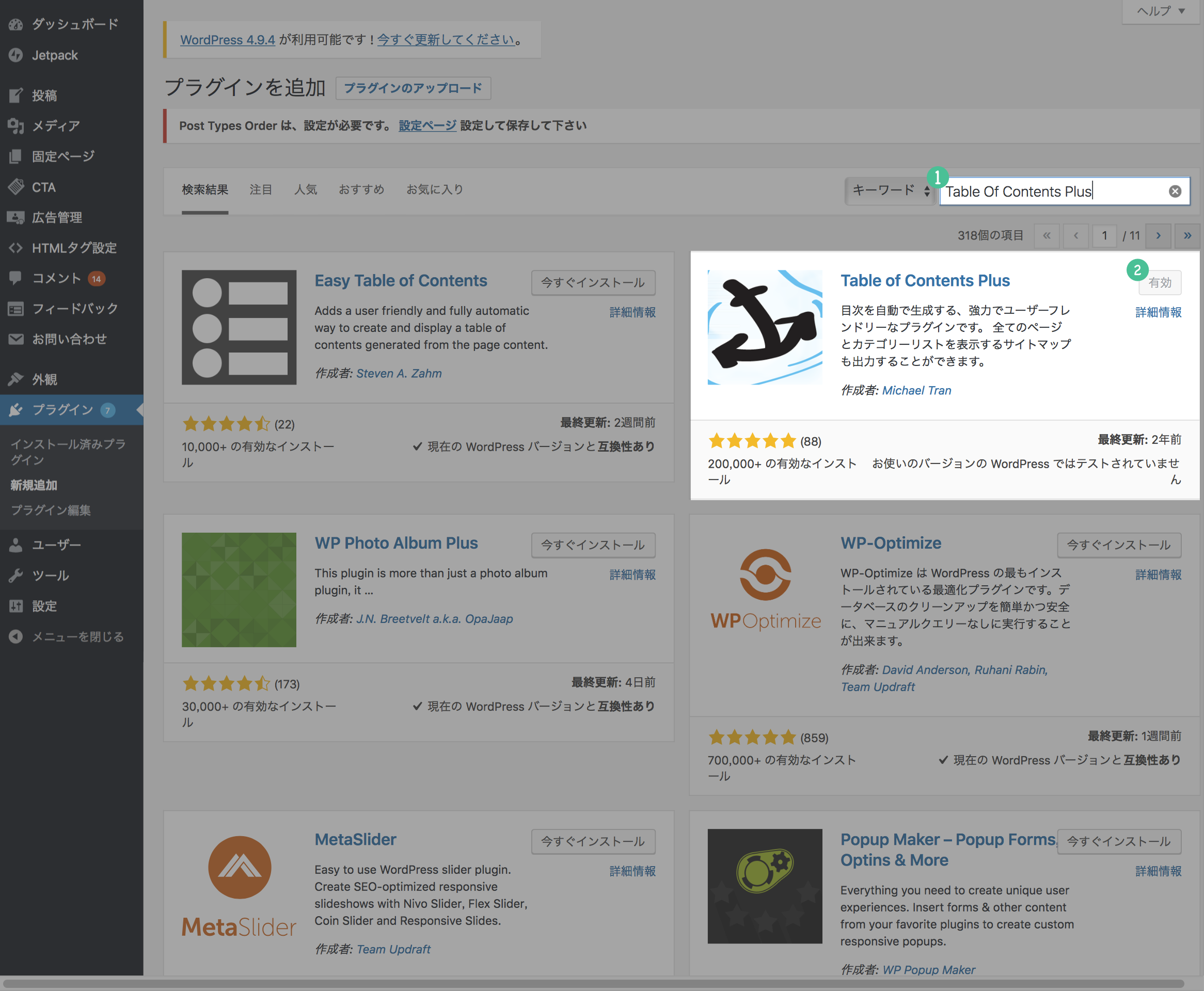The height and width of the screenshot is (991, 1204).
Task: Select the 新規追加 submenu item
Action: pyautogui.click(x=34, y=485)
